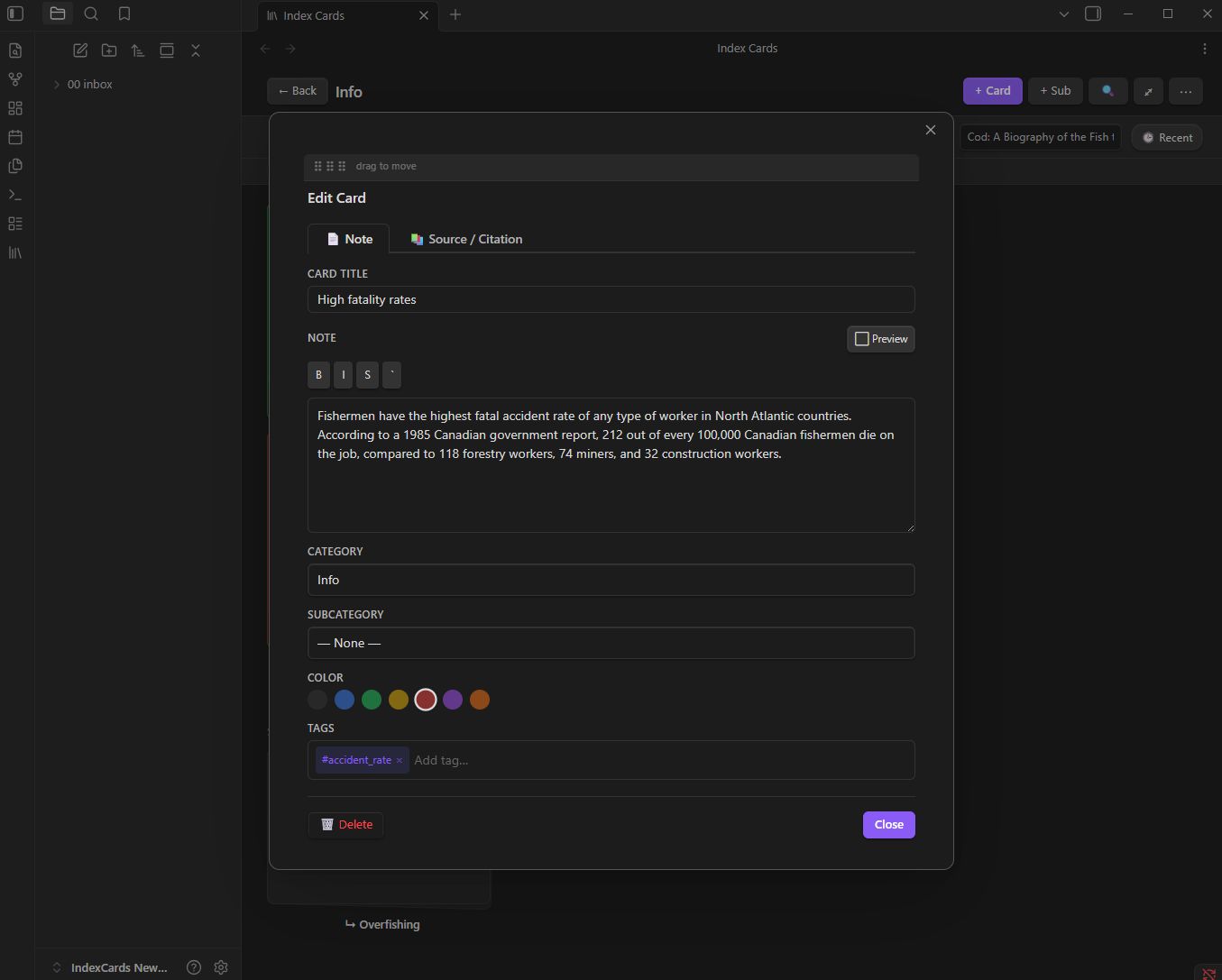Open the templates ribbon icon
The image size is (1222, 980).
[15, 166]
